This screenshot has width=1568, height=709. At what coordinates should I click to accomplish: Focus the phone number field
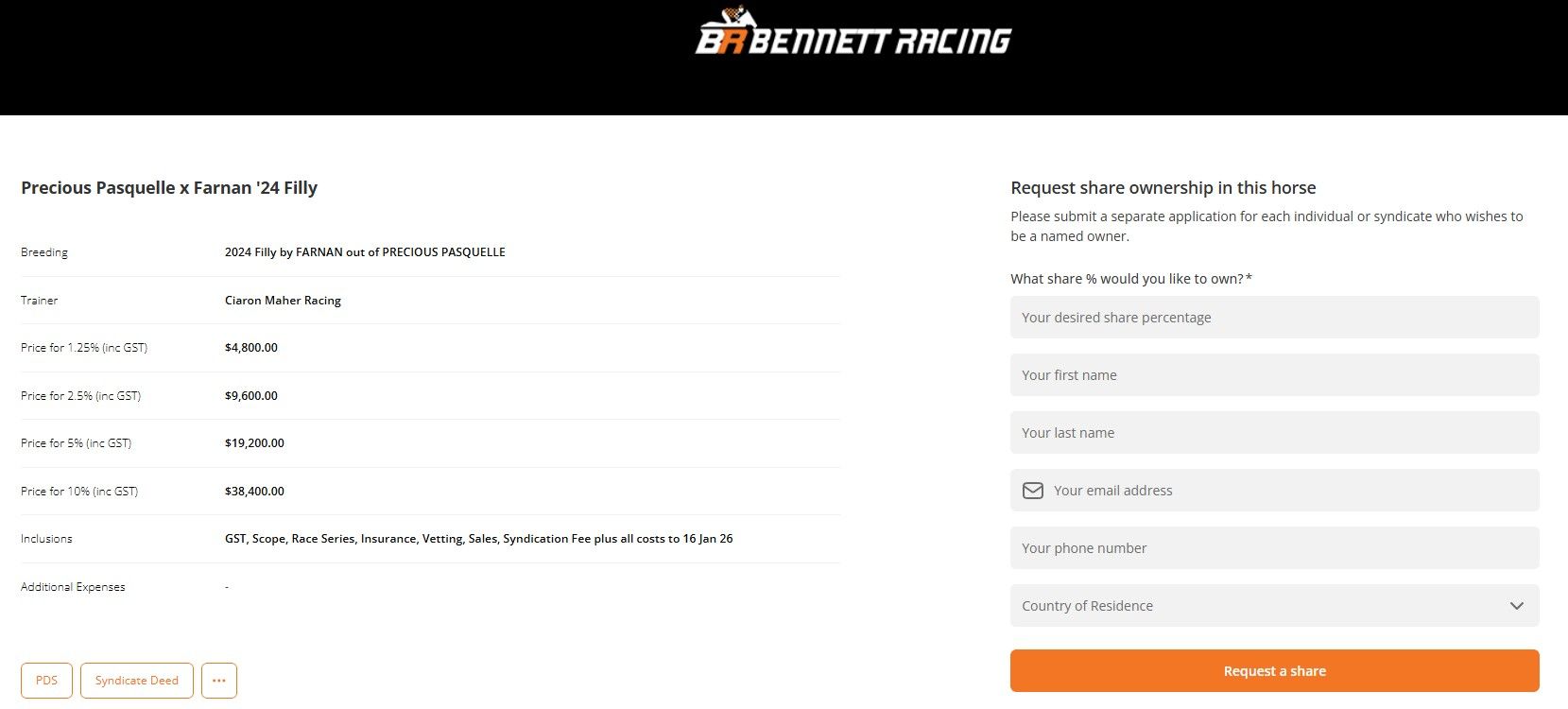click(x=1274, y=548)
